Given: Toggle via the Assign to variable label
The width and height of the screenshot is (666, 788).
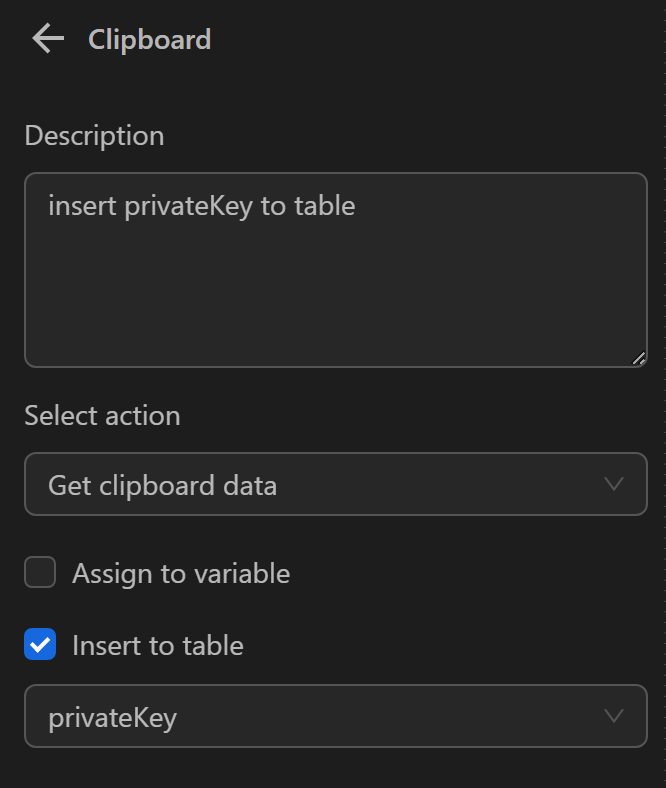Looking at the screenshot, I should click(181, 573).
